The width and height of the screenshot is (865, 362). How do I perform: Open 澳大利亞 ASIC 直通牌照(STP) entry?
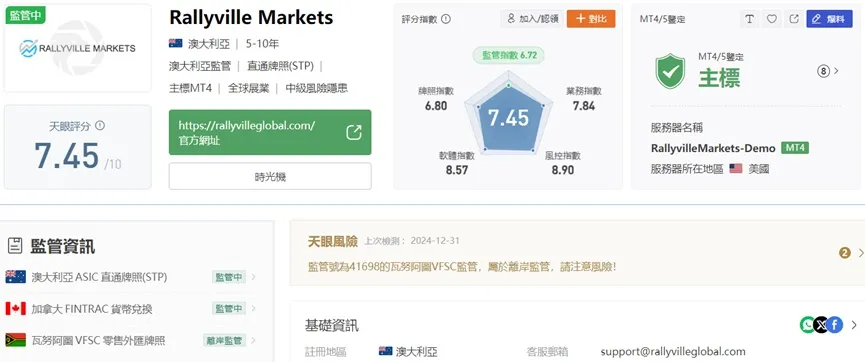coord(99,277)
